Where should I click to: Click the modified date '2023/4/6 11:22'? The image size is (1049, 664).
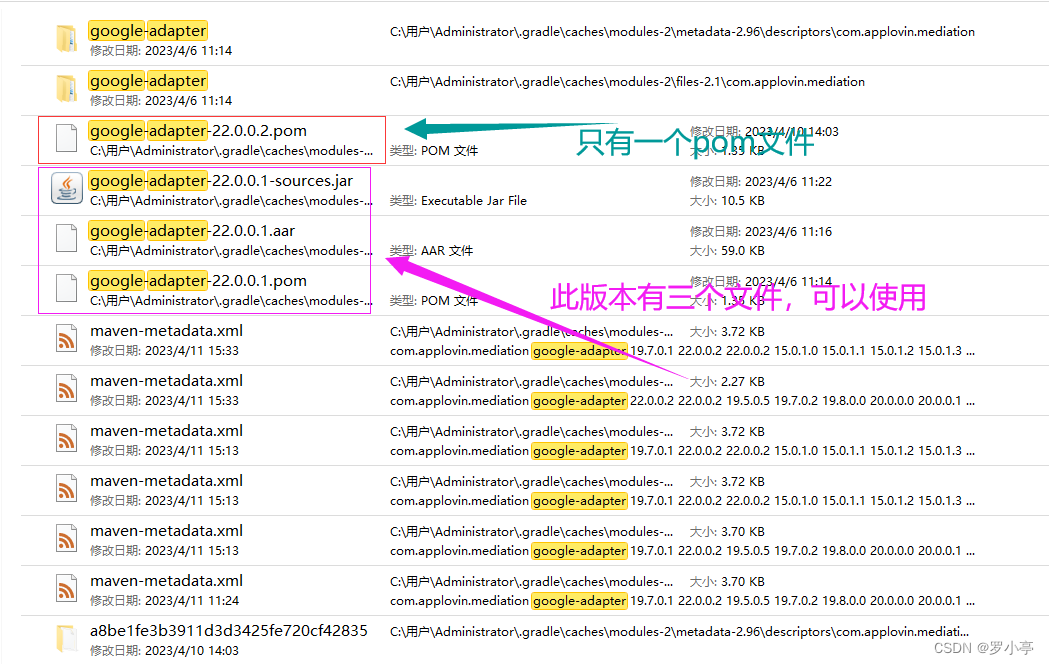click(788, 181)
